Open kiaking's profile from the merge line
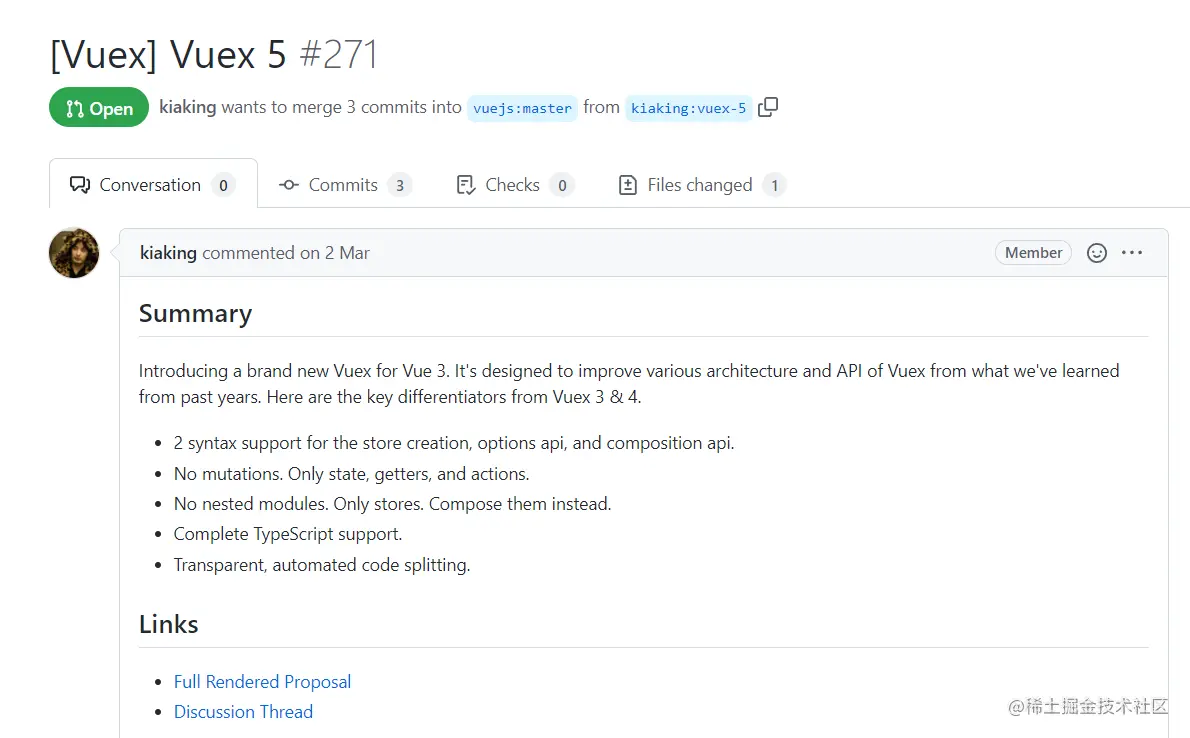The image size is (1190, 738). point(187,107)
